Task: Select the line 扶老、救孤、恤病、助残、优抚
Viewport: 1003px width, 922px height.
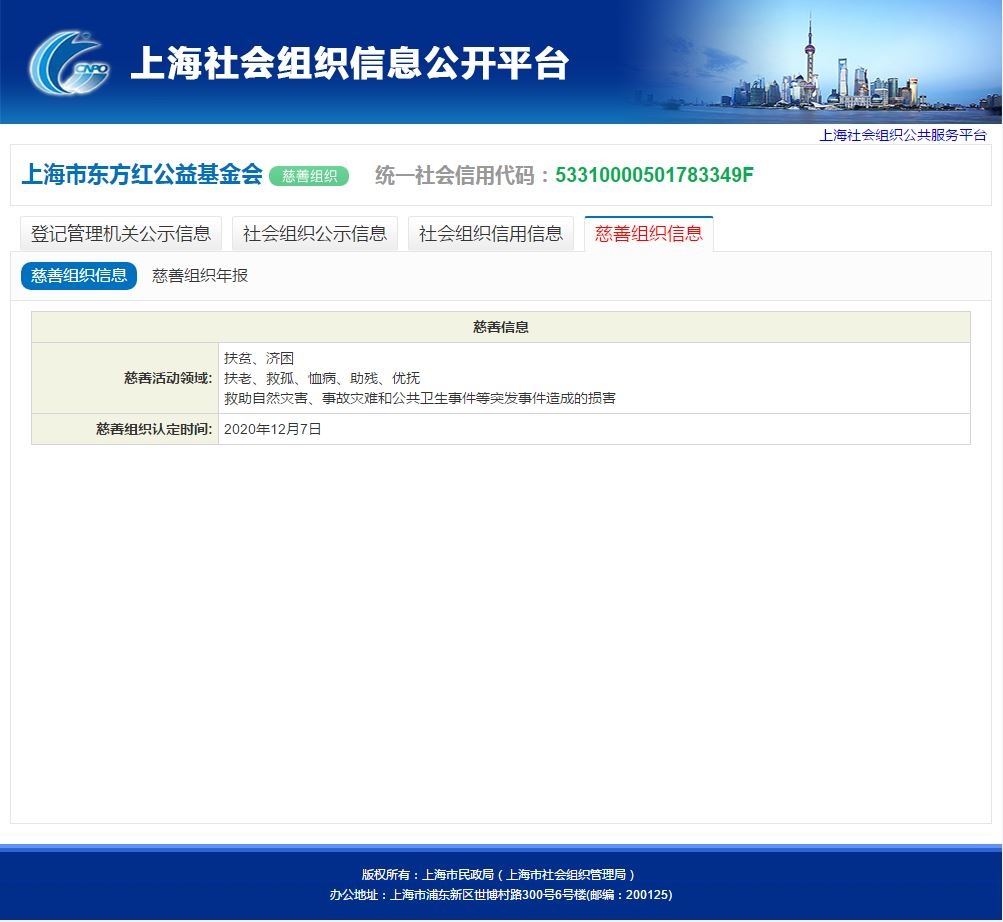Action: (x=322, y=378)
